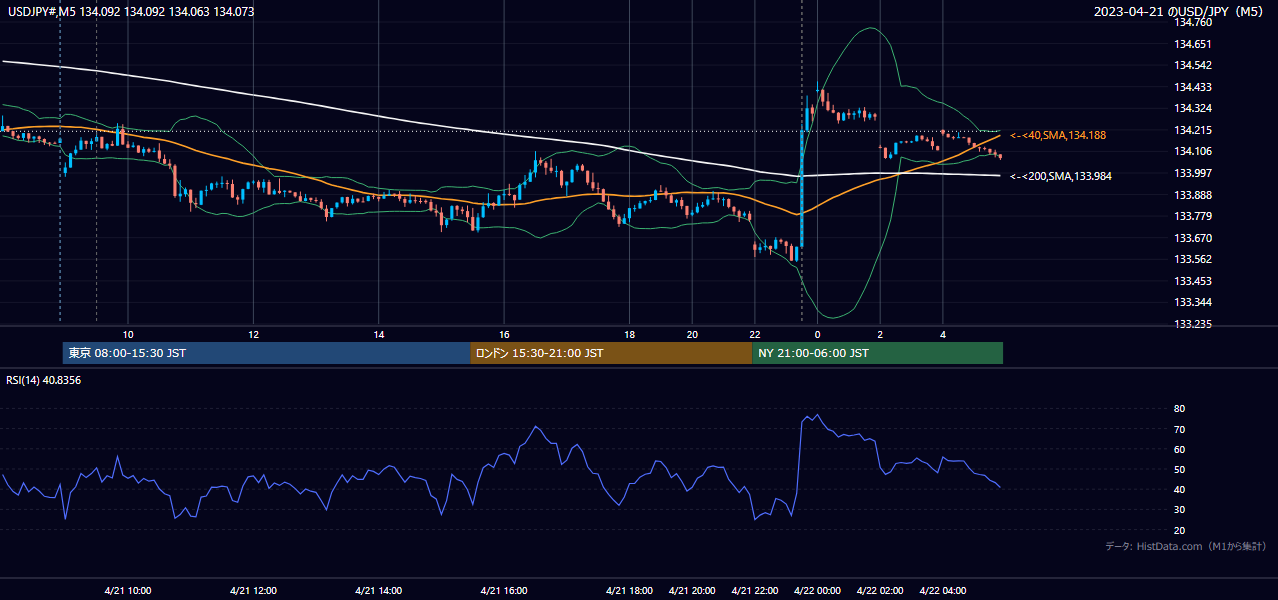The image size is (1278, 600).
Task: Click hour tick 4 under price chart
Action: tap(943, 334)
